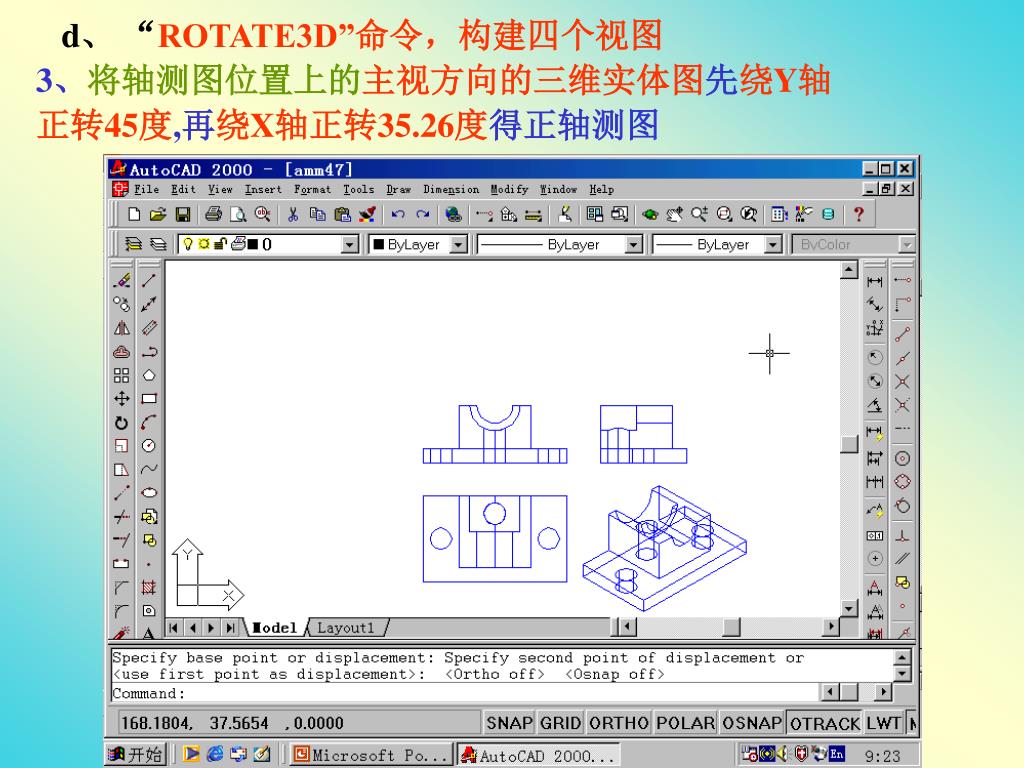Open the Modify menu
The width and height of the screenshot is (1024, 768).
509,189
